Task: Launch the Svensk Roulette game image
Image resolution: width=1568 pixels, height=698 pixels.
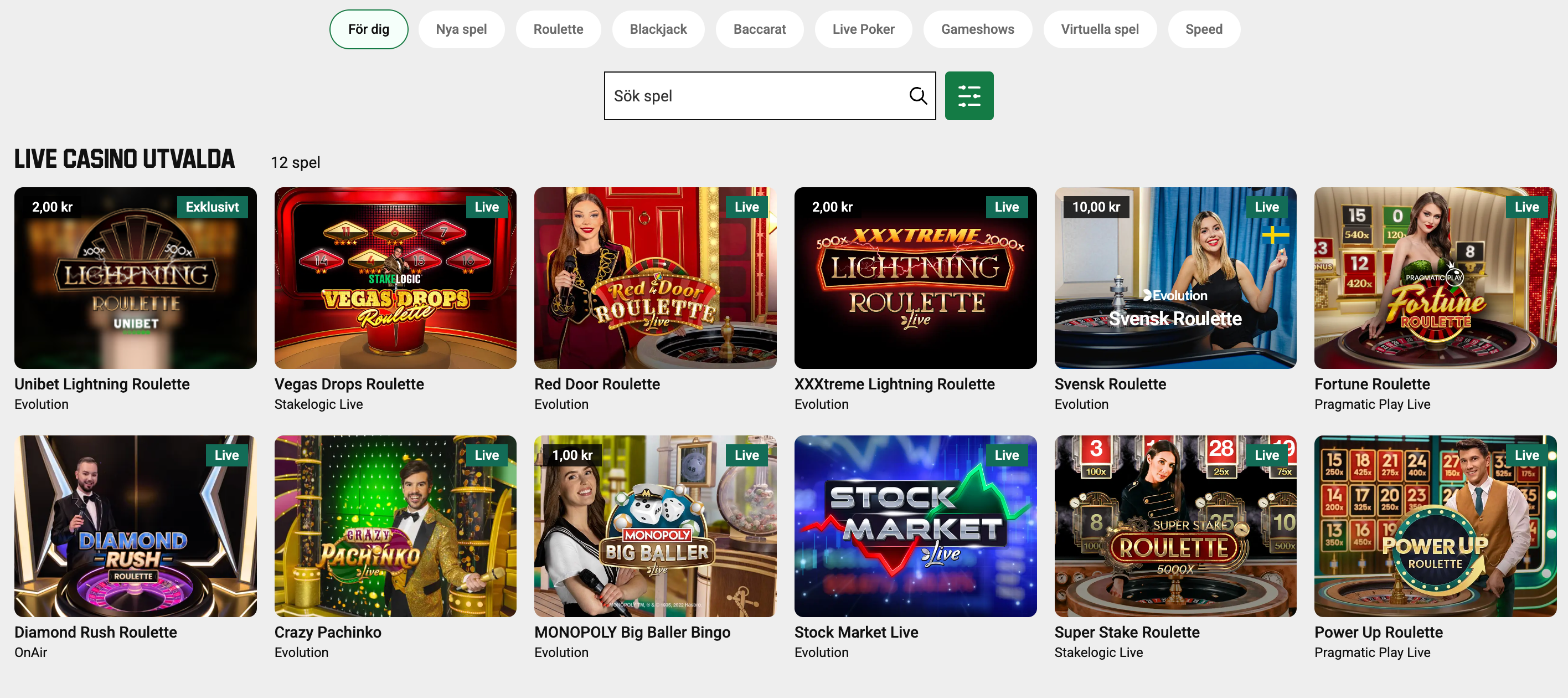Action: click(x=1175, y=278)
